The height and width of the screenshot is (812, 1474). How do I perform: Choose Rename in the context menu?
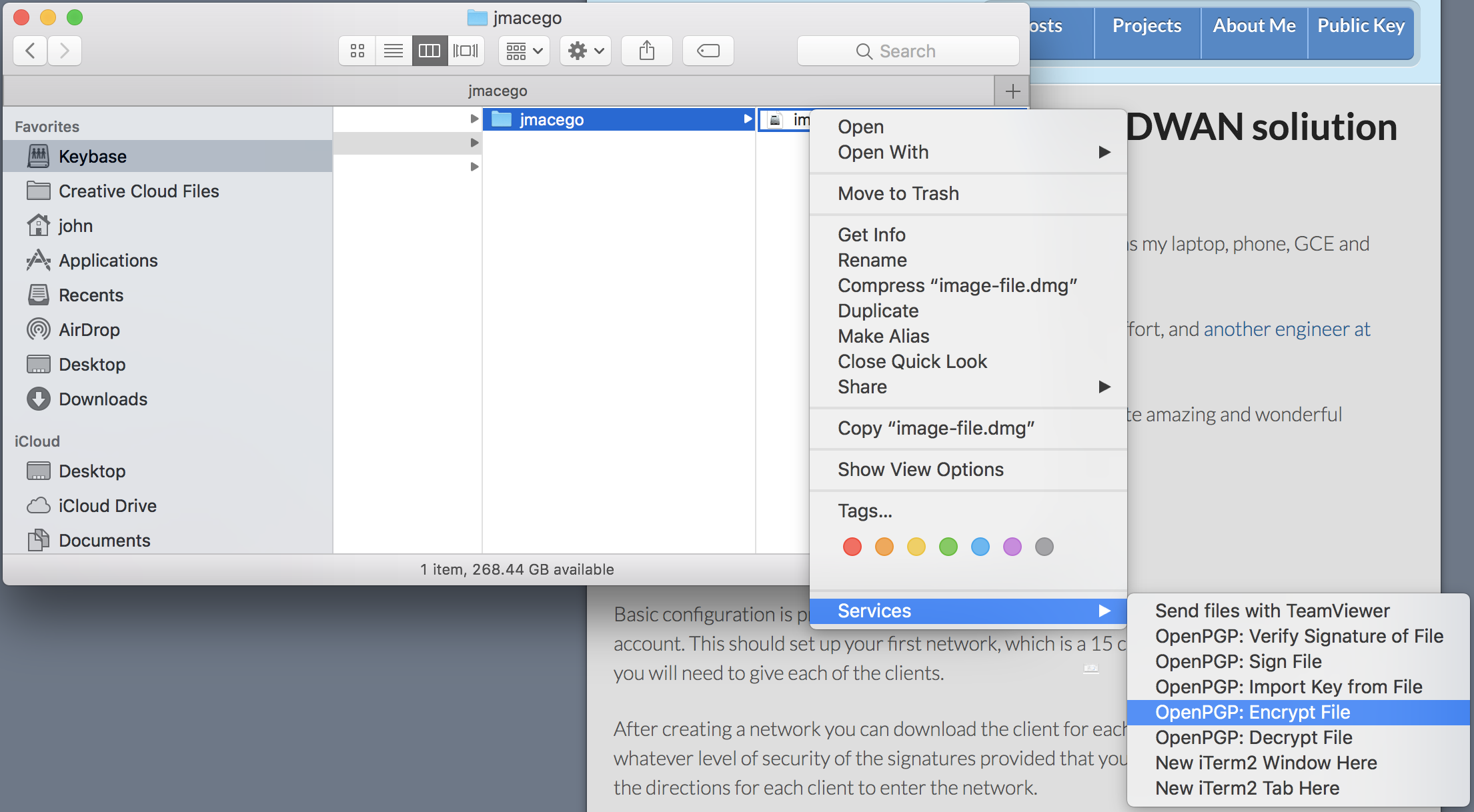click(x=968, y=260)
